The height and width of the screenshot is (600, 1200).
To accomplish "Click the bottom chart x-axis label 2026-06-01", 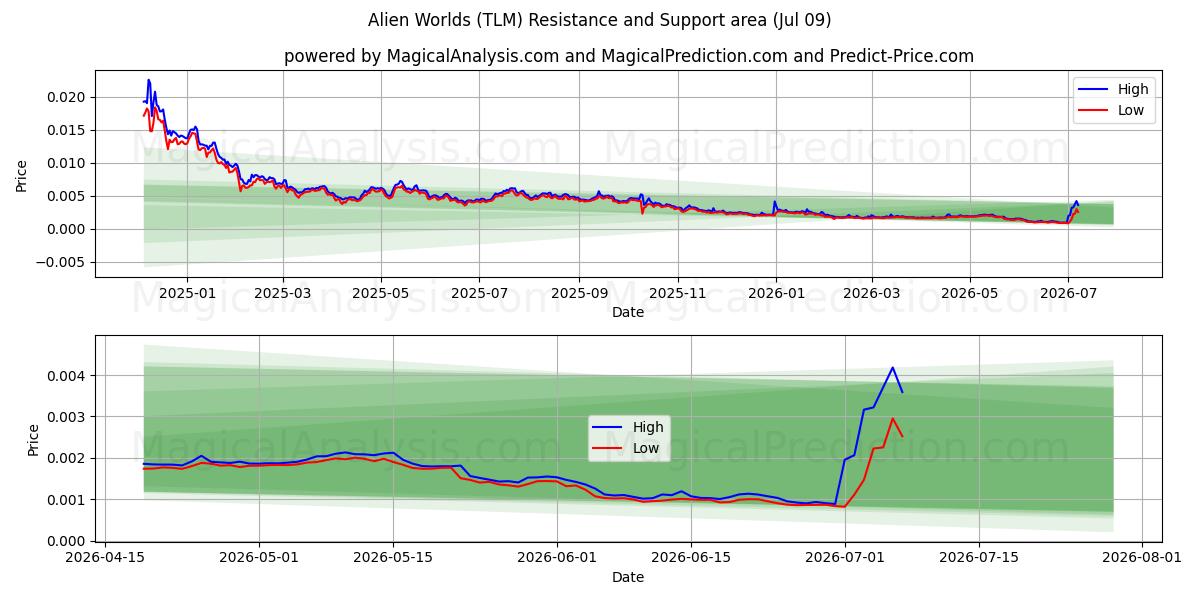I will (556, 558).
